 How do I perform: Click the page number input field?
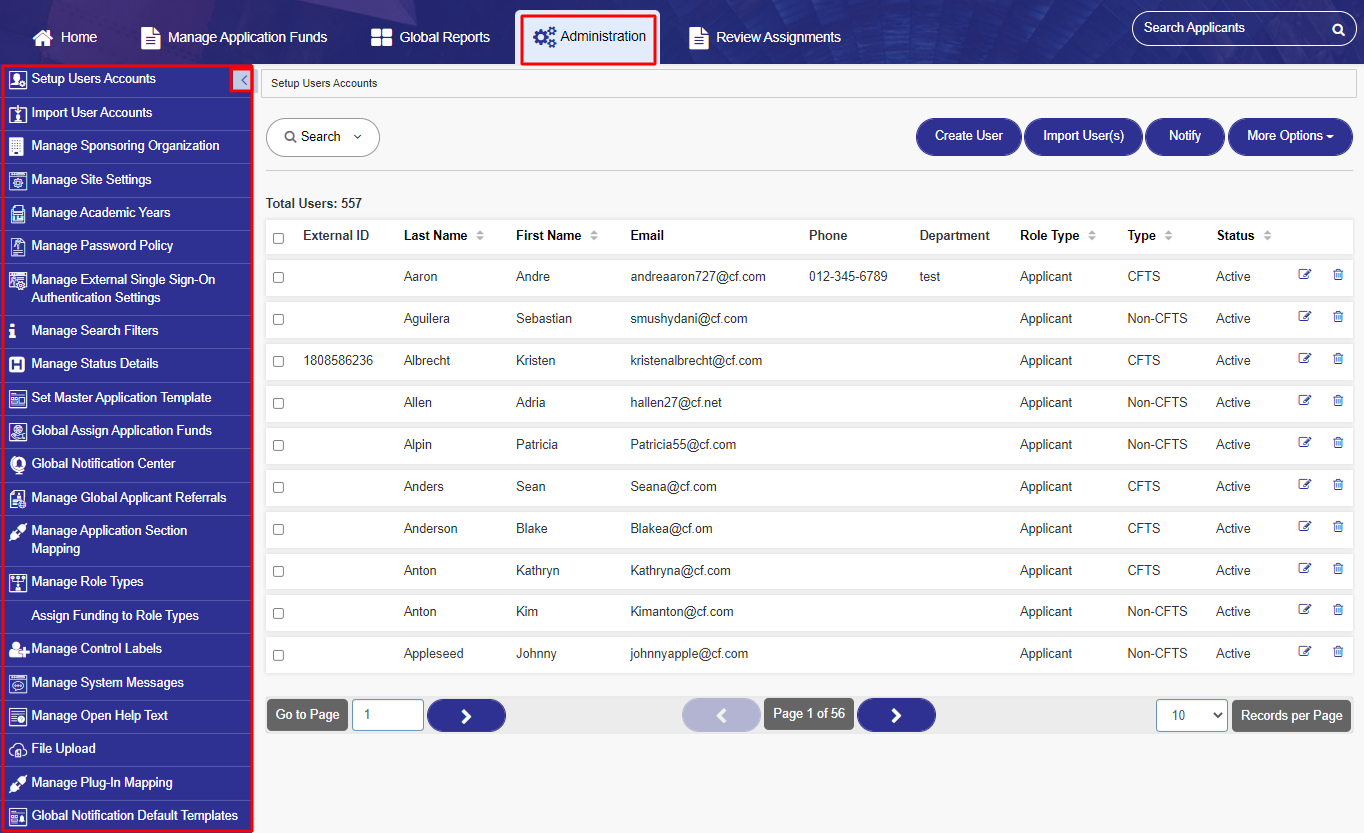click(x=388, y=715)
